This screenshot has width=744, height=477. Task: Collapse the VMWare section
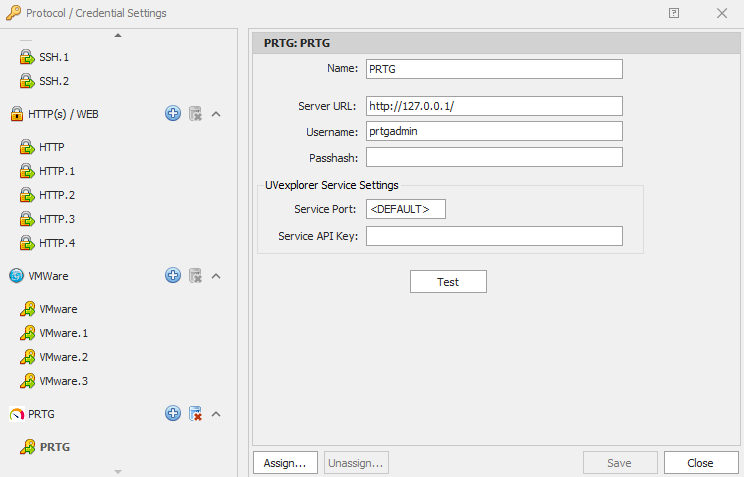[x=216, y=276]
